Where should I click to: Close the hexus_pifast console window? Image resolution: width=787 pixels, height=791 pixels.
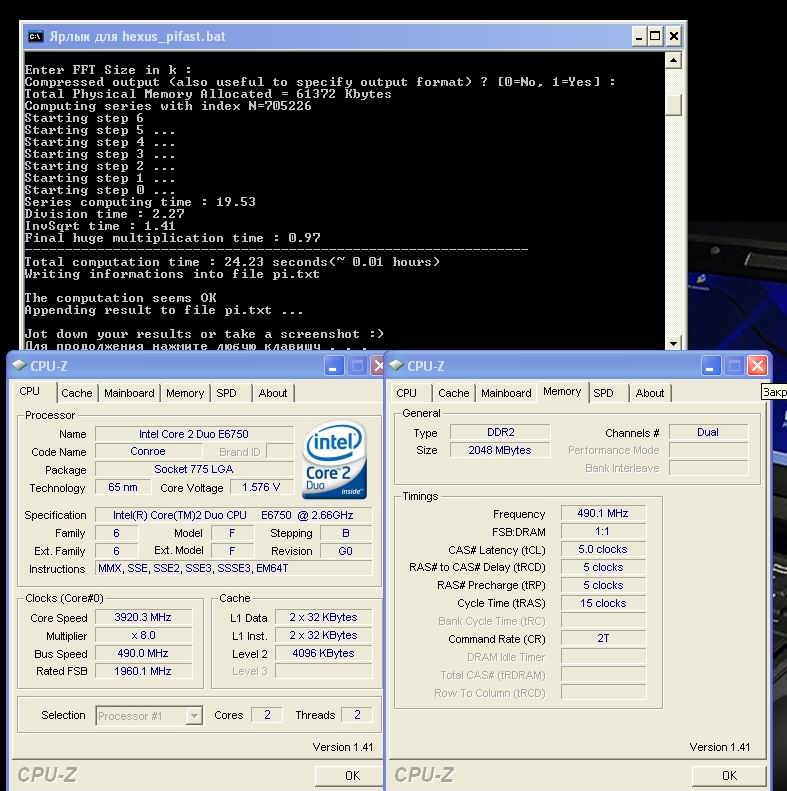pyautogui.click(x=673, y=36)
